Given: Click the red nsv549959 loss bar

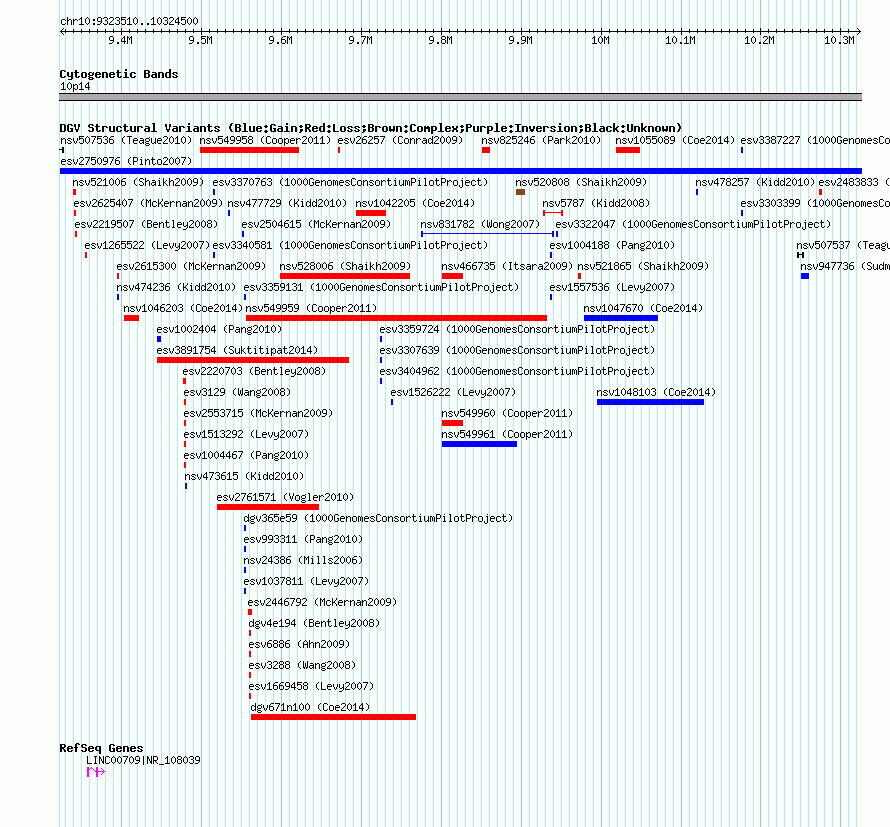Looking at the screenshot, I should click(396, 318).
